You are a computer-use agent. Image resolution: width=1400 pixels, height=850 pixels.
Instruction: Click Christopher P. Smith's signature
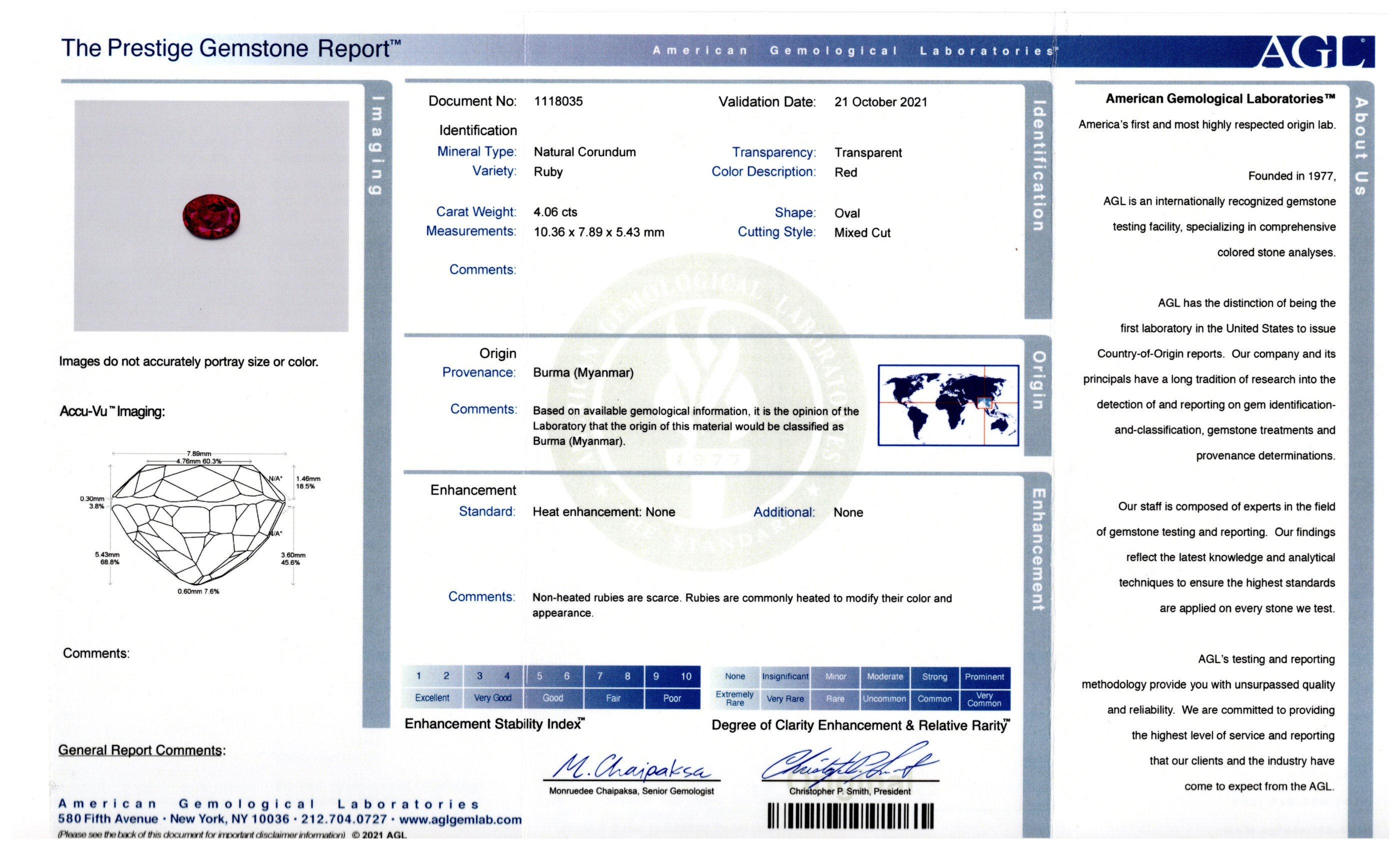point(849,764)
